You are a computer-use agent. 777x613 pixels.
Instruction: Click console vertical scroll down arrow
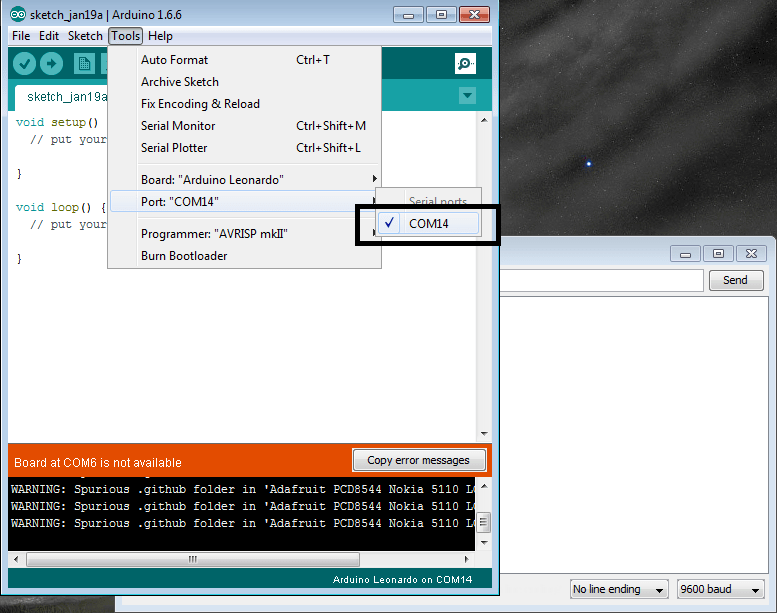tap(484, 543)
